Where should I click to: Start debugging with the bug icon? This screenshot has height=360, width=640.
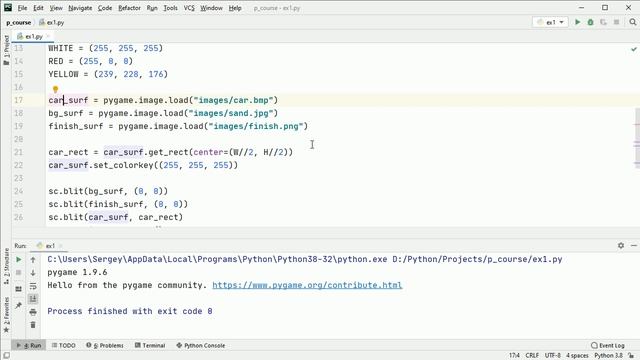590,22
